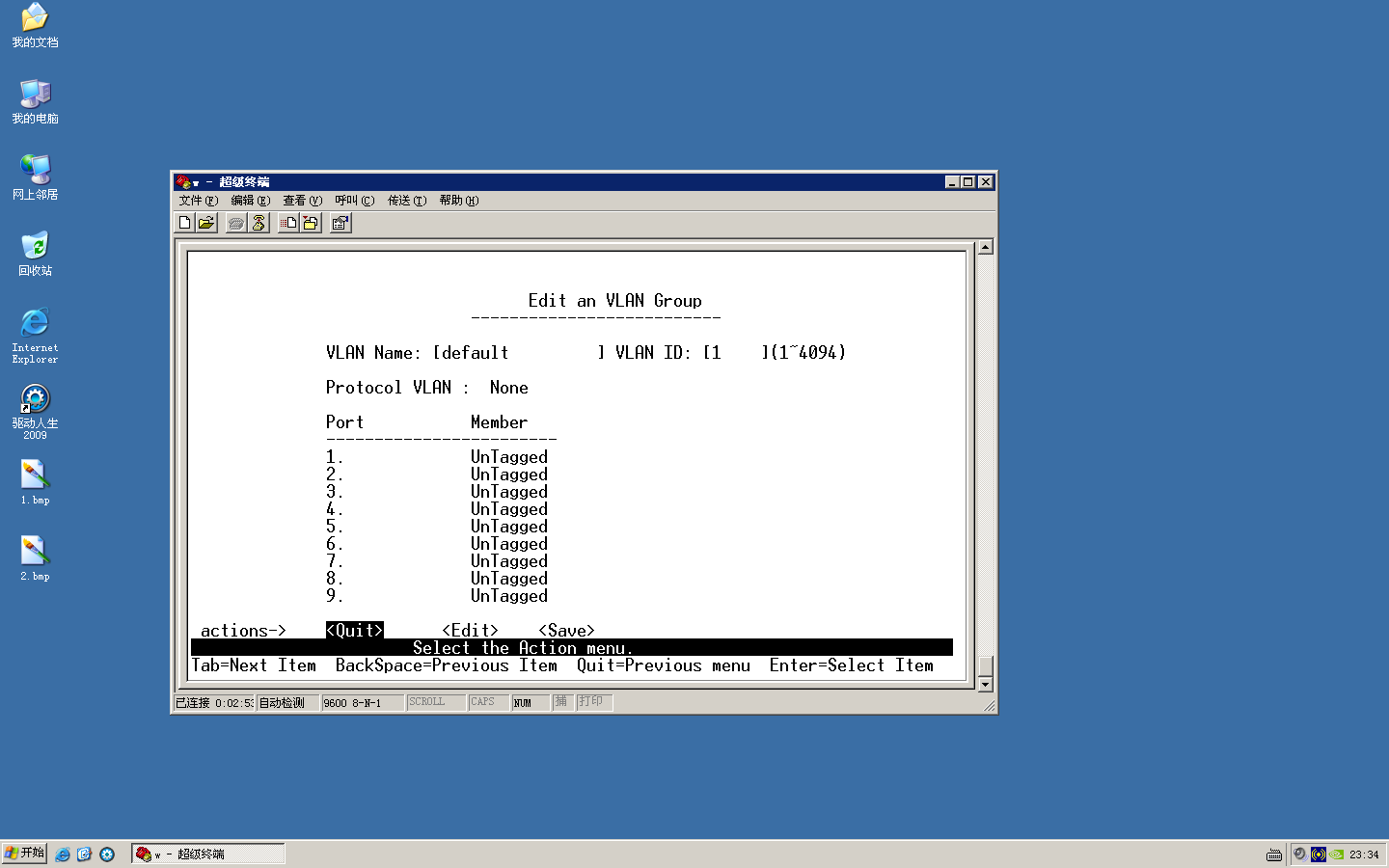Open the 查看(V) menu

point(303,201)
